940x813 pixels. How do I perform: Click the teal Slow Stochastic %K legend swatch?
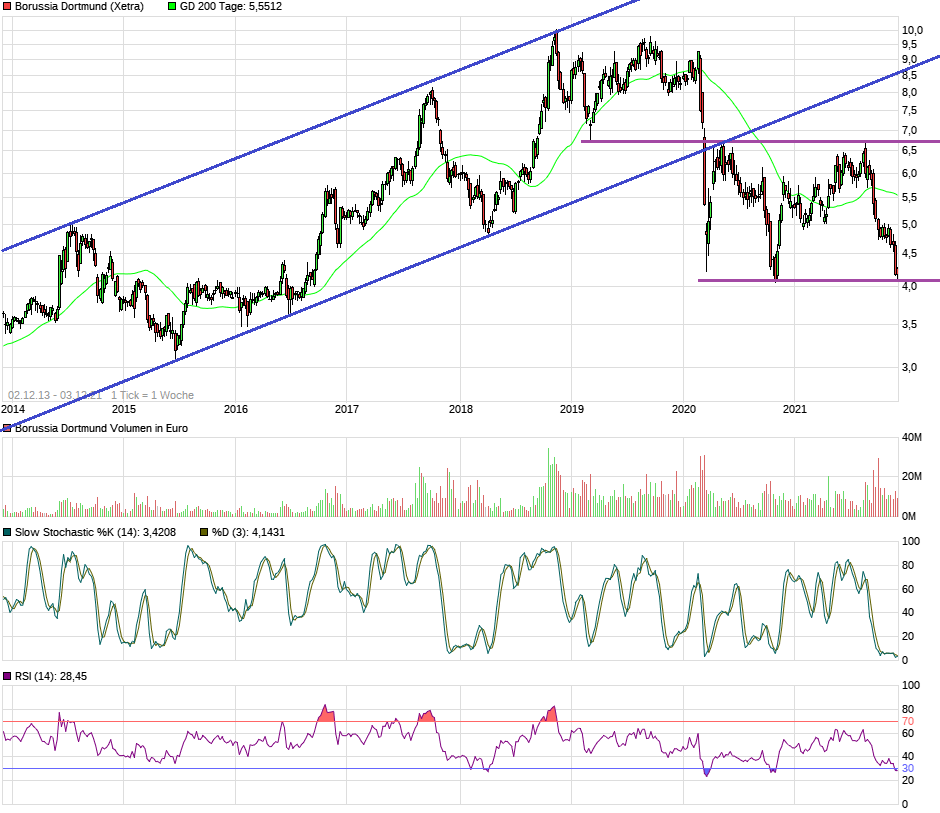pyautogui.click(x=7, y=532)
